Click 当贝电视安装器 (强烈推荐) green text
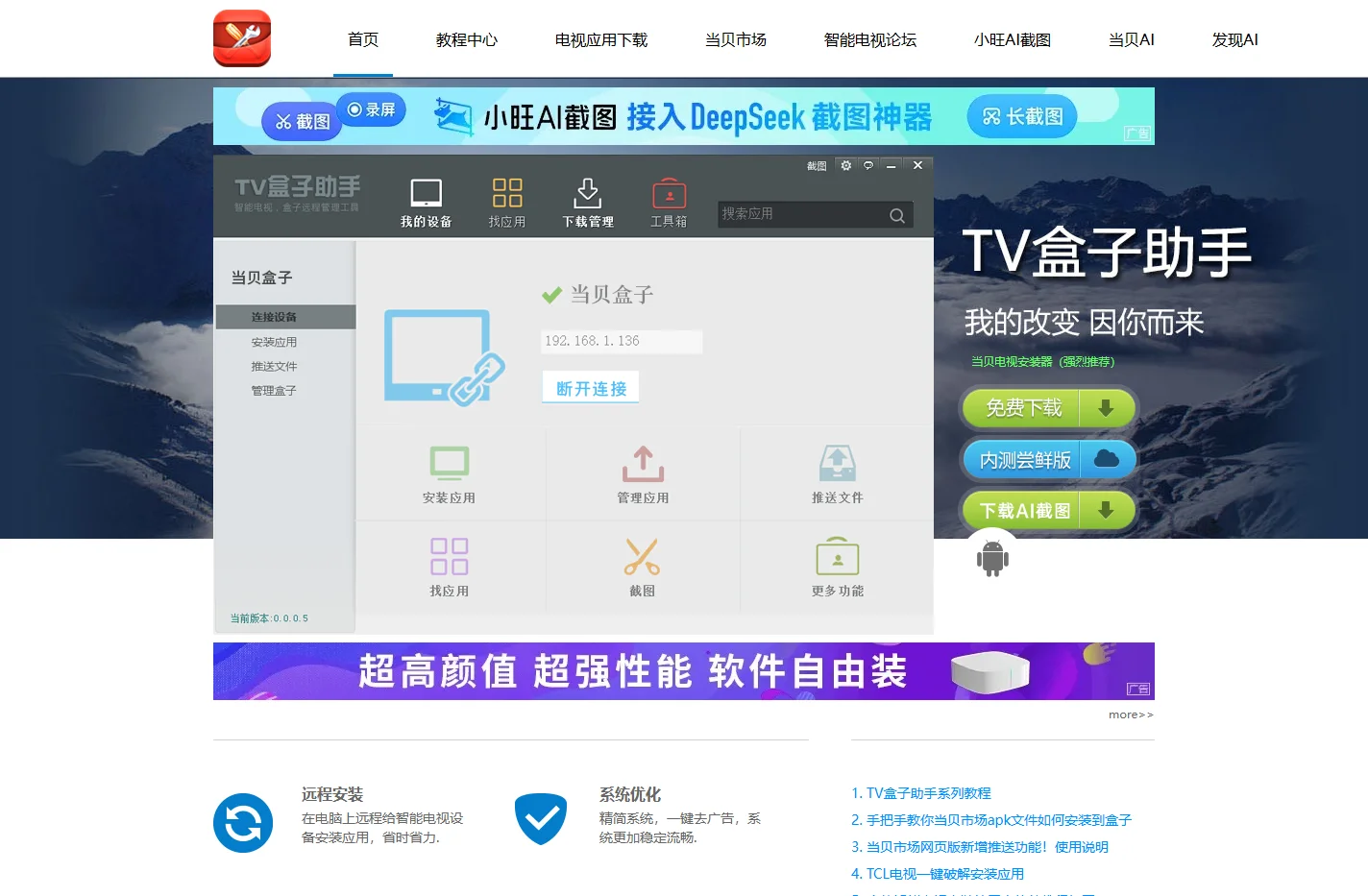Screen dimensions: 1368x896 [1042, 362]
